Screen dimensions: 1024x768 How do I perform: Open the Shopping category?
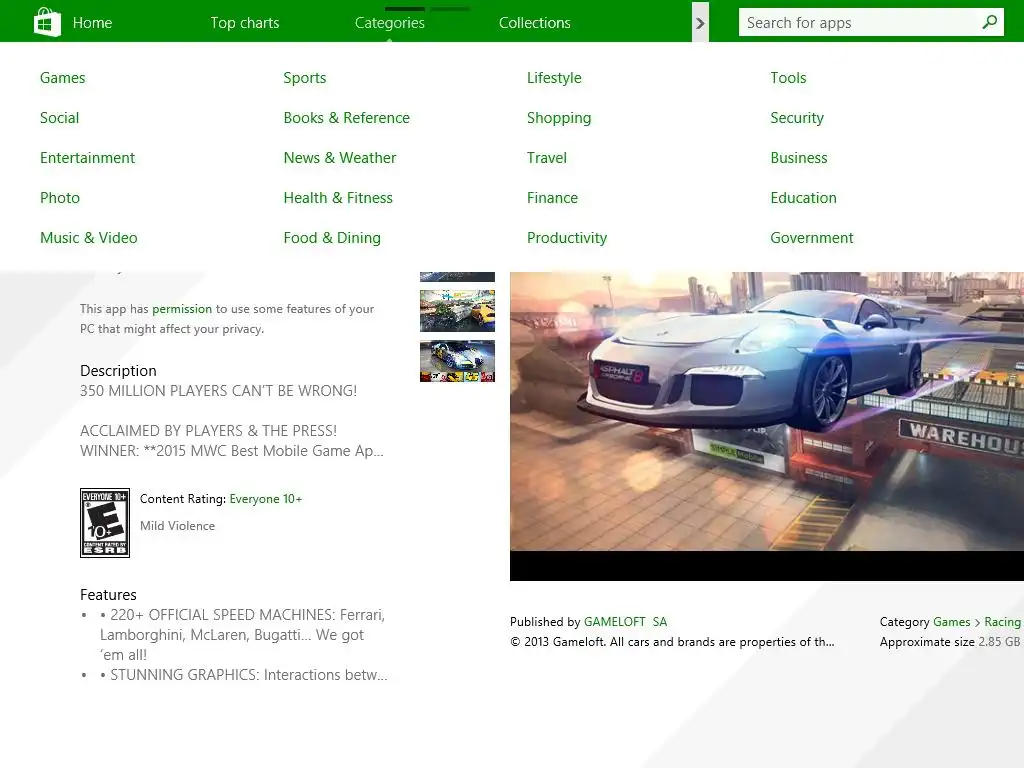[x=559, y=118]
